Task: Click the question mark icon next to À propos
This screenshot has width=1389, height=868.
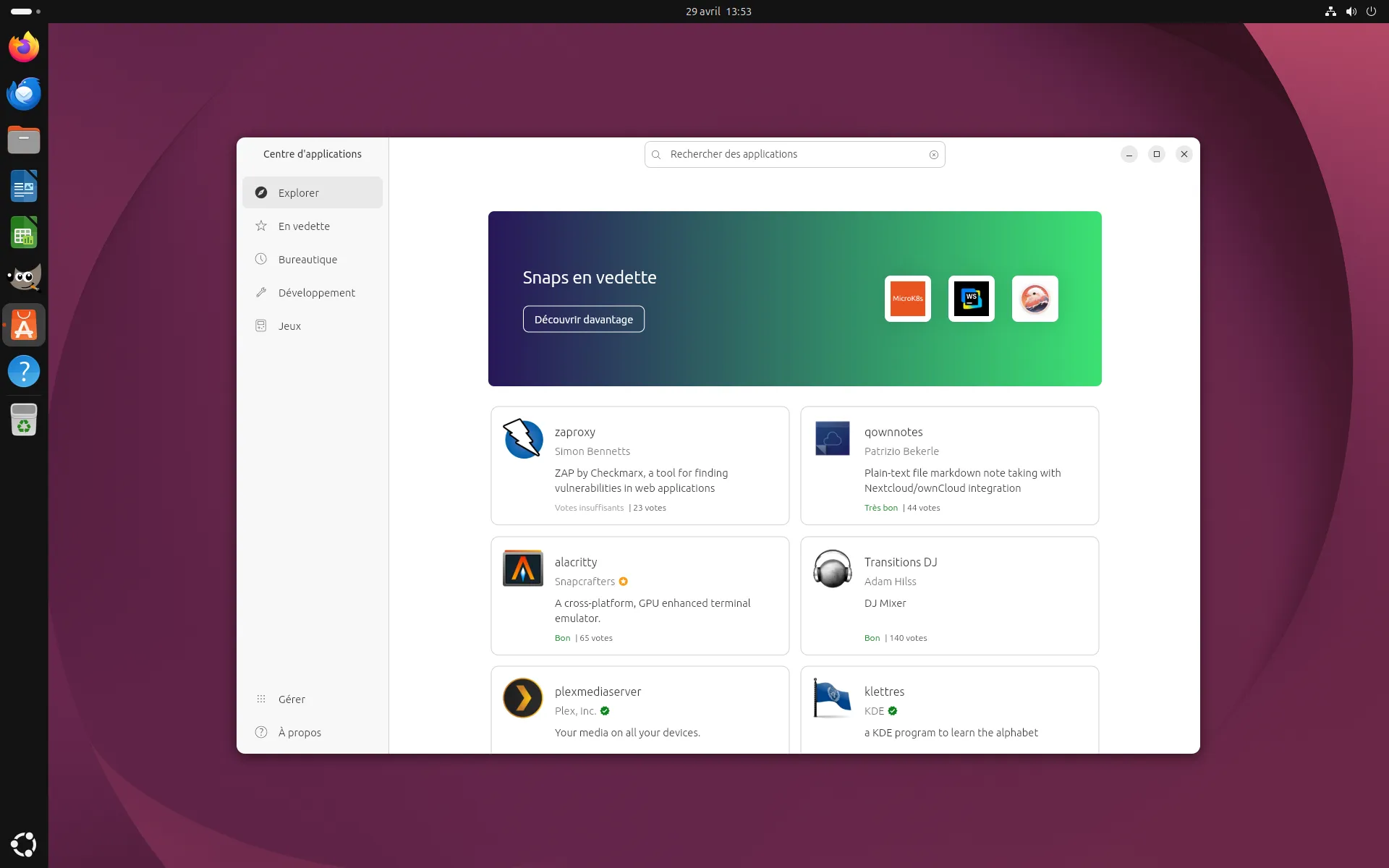Action: point(261,732)
